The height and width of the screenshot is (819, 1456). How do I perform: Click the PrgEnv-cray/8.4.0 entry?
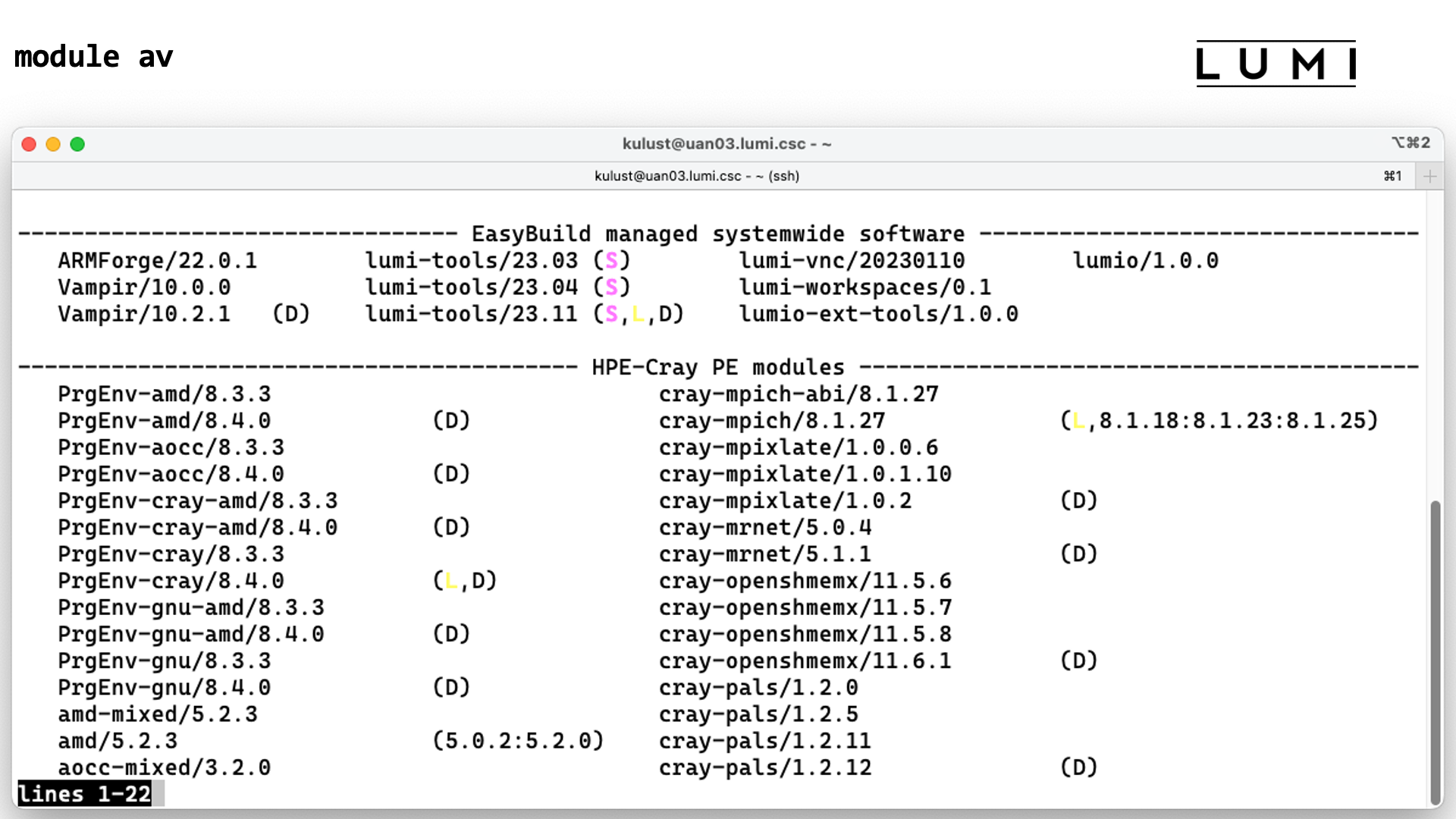(x=171, y=581)
